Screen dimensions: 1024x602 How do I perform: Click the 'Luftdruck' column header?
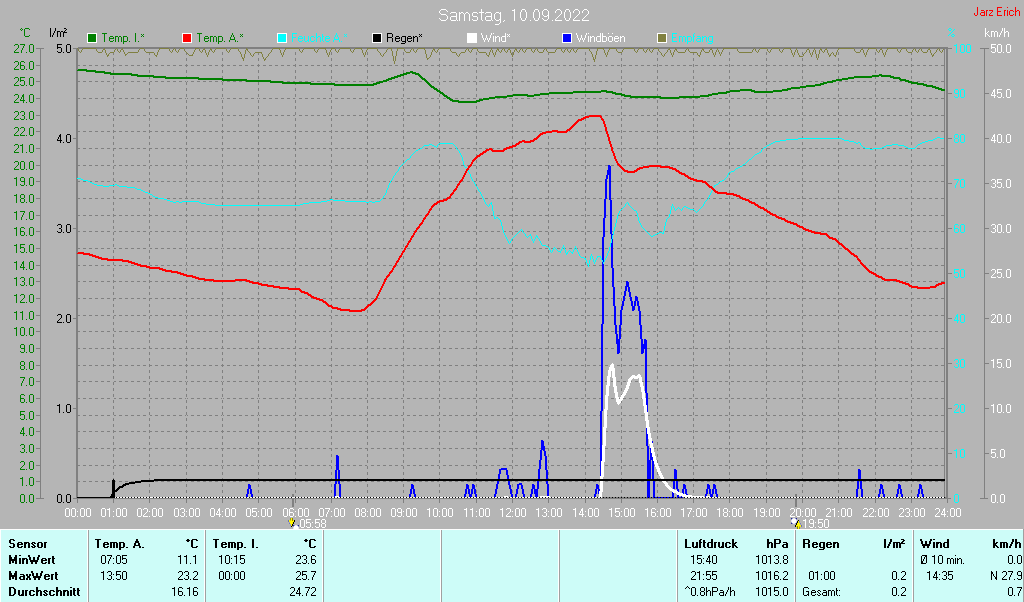[x=711, y=544]
